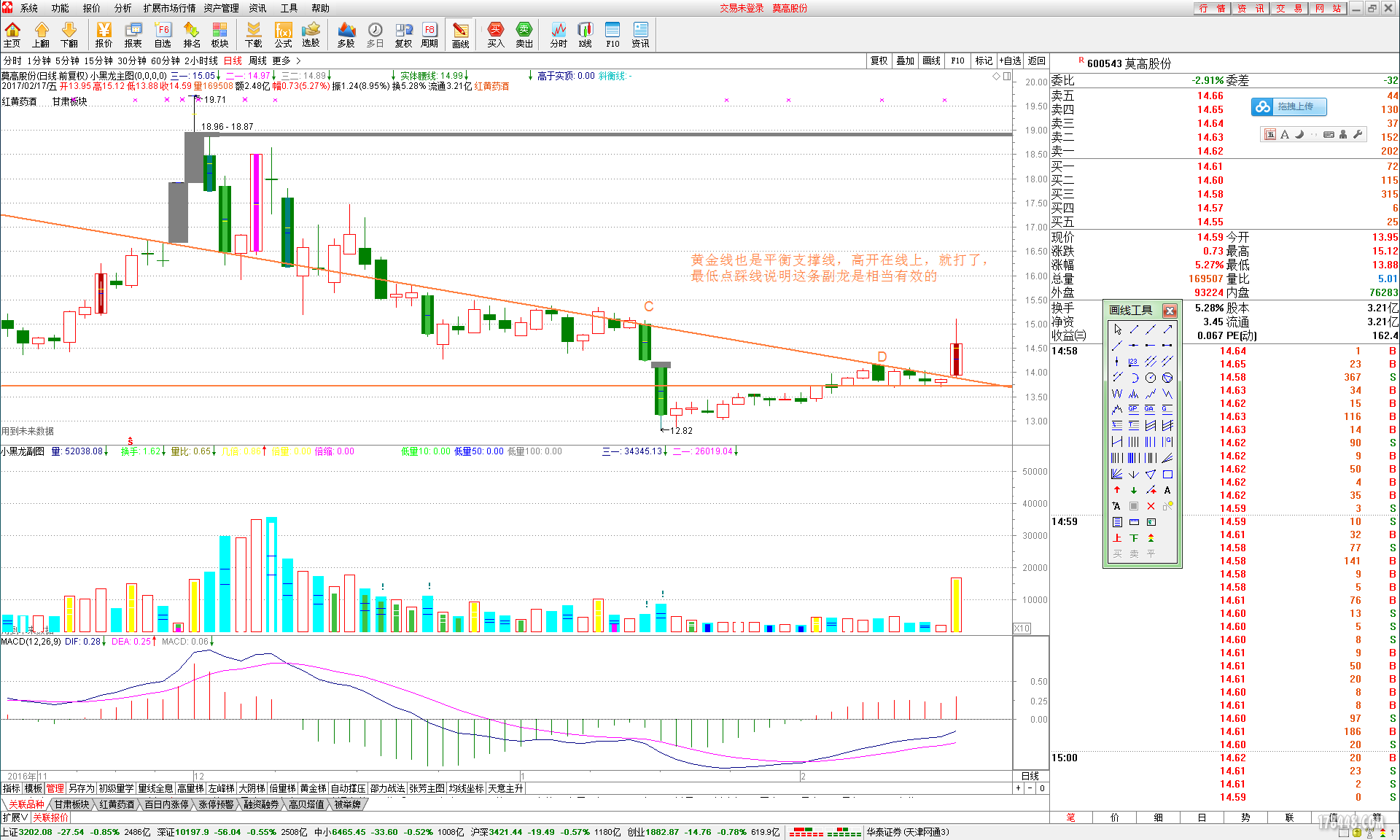Viewport: 1400px width, 840px height.
Task: Open the 资讯 news toolbar icon
Action: point(640,35)
